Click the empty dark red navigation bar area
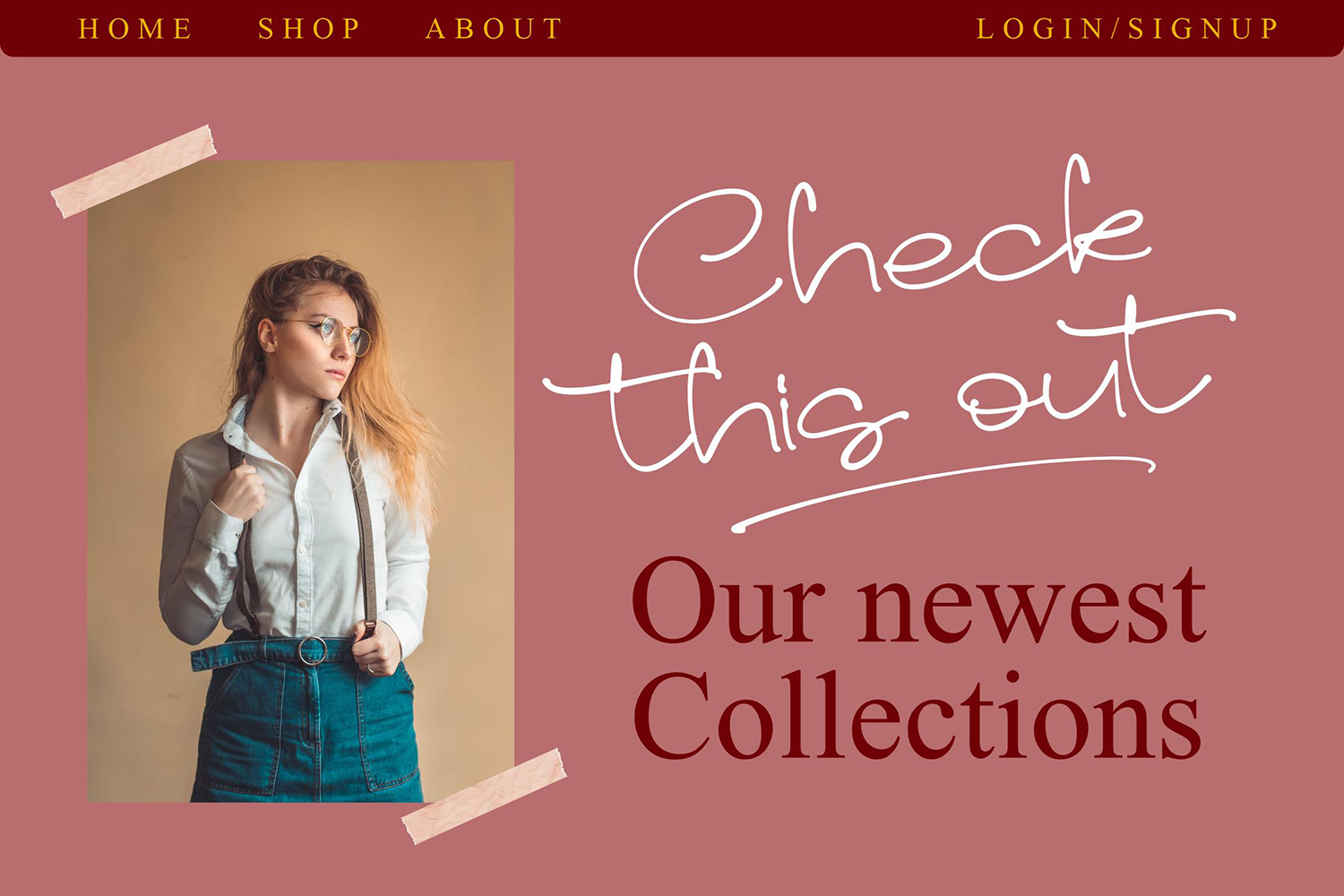The height and width of the screenshot is (896, 1344). coord(771,29)
